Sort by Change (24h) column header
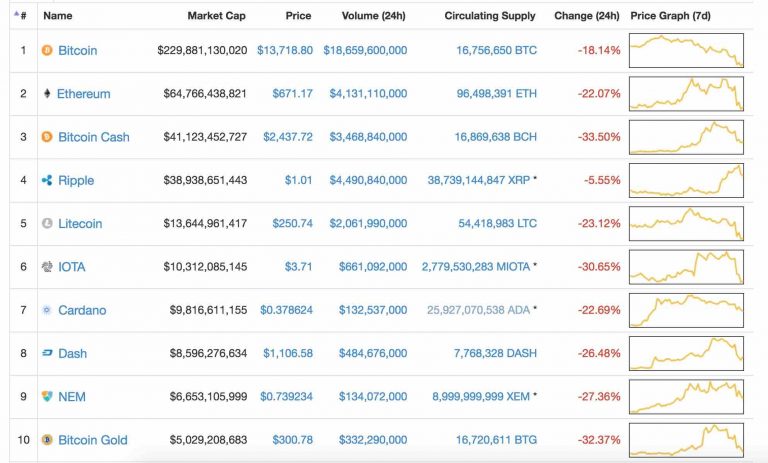 pyautogui.click(x=587, y=16)
